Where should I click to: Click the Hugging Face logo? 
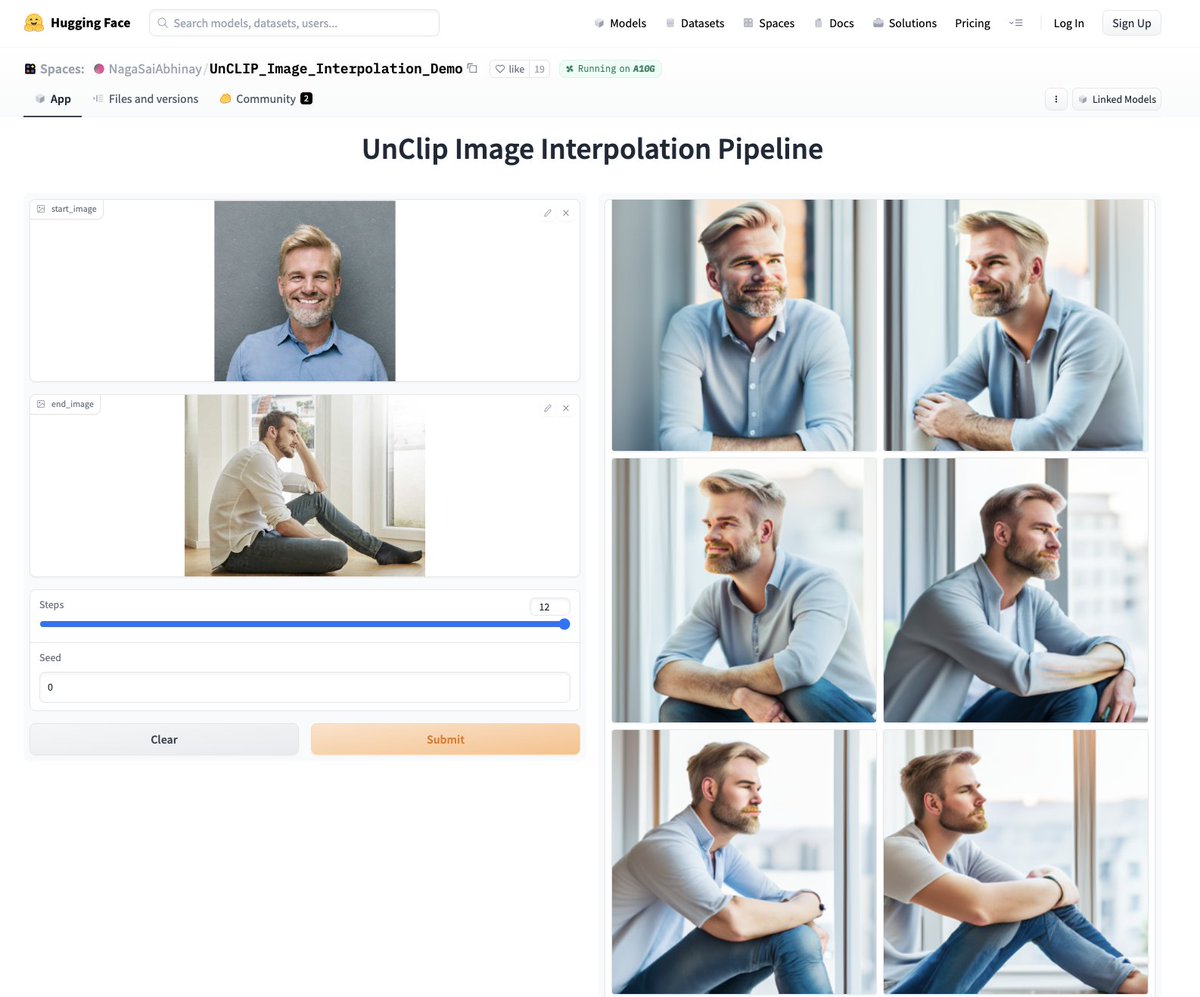[x=77, y=23]
